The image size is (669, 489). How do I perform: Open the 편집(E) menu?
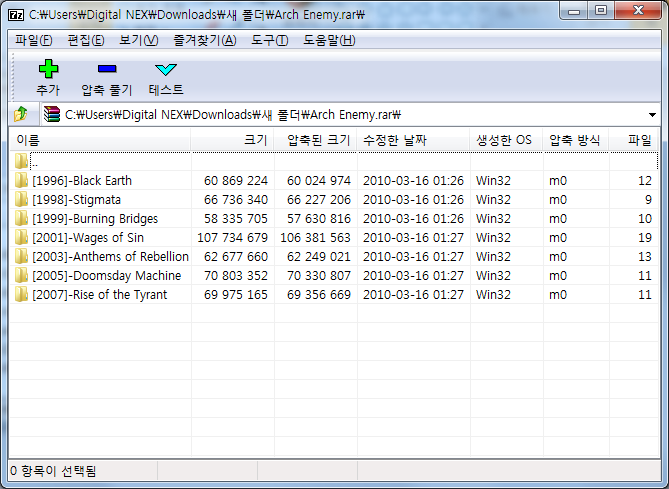(x=86, y=41)
